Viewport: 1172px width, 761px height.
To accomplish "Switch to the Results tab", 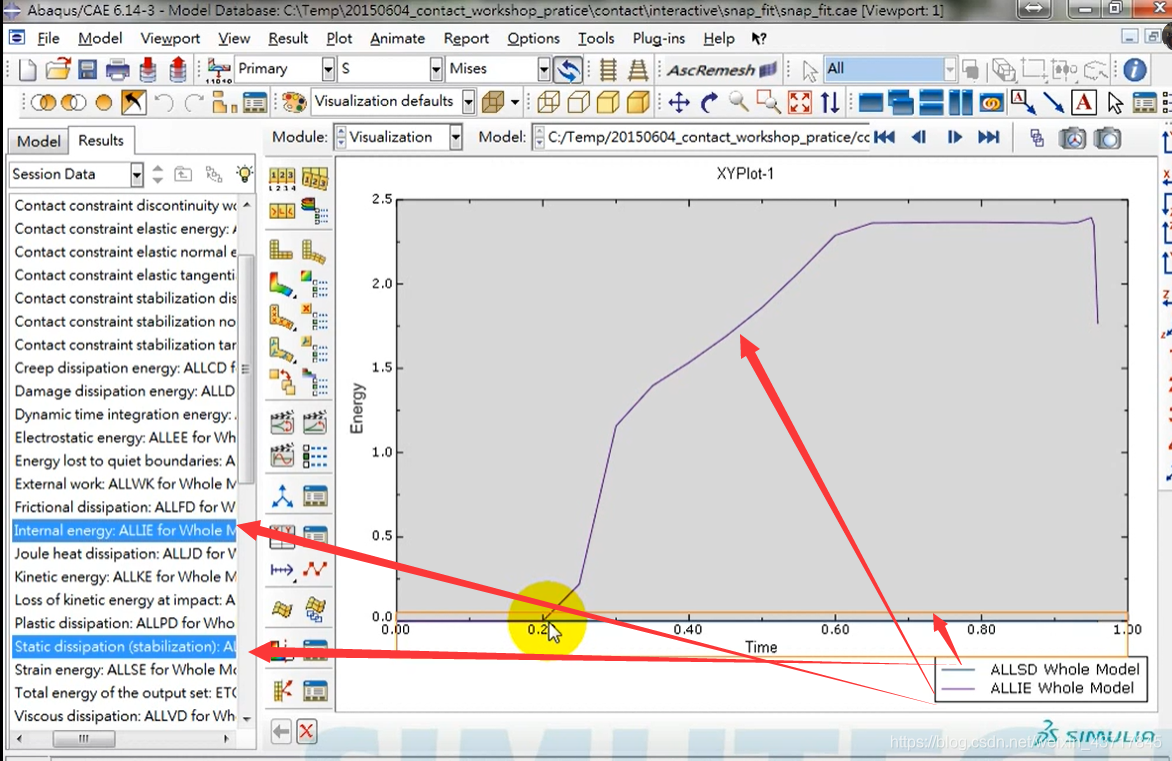I will [101, 141].
